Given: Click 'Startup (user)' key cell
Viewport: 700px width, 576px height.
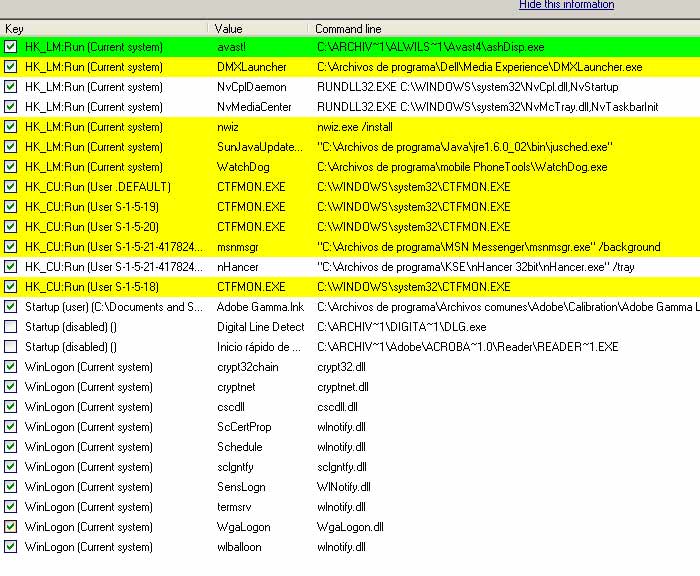Looking at the screenshot, I should coord(114,307).
